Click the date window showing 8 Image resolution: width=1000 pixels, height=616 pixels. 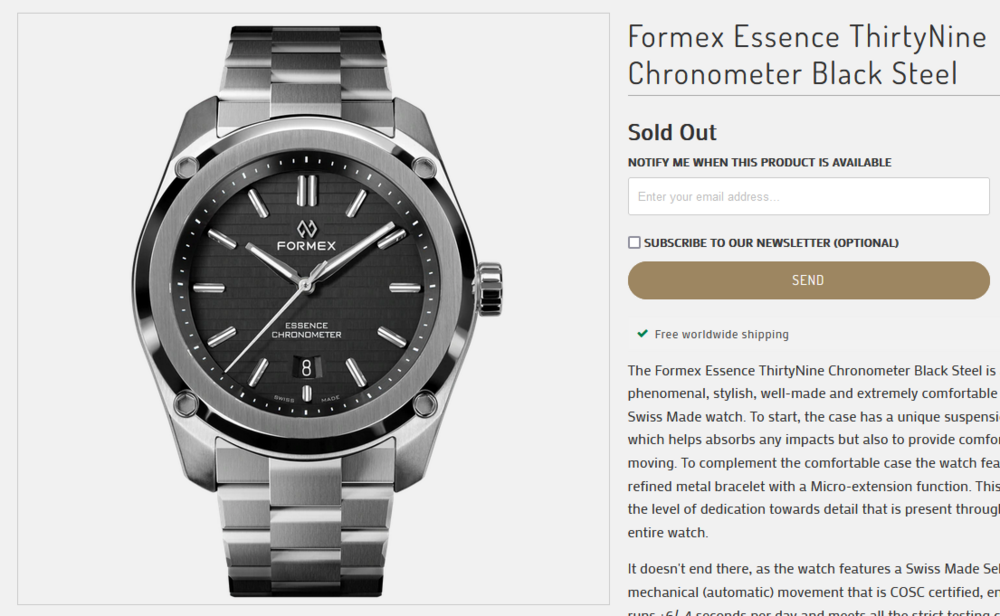307,366
